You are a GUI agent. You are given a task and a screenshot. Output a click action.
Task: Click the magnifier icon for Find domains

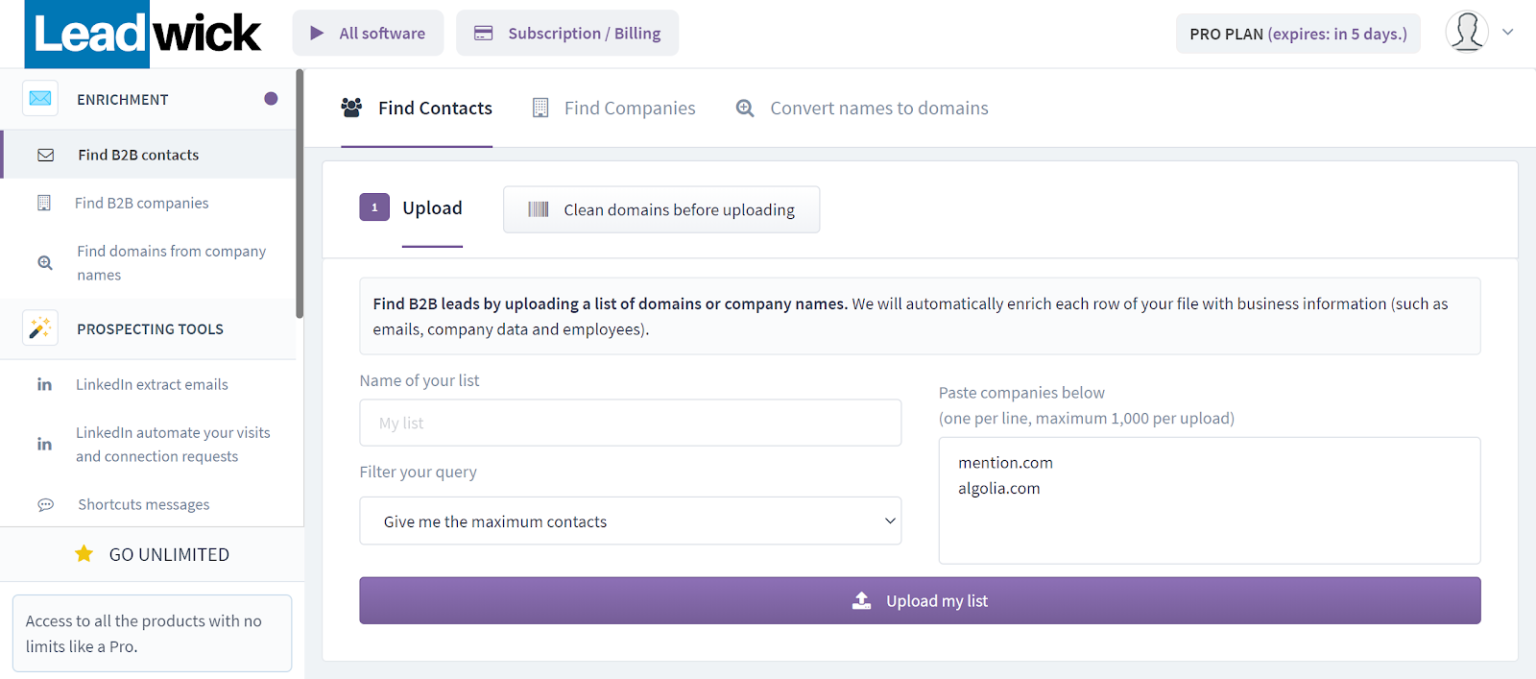[x=45, y=263]
